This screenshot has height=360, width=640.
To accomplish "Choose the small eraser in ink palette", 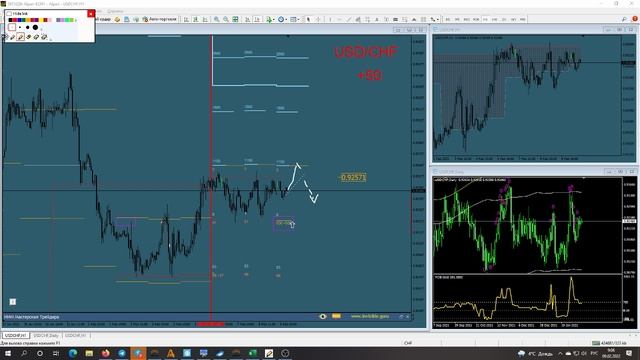I will (x=29, y=37).
